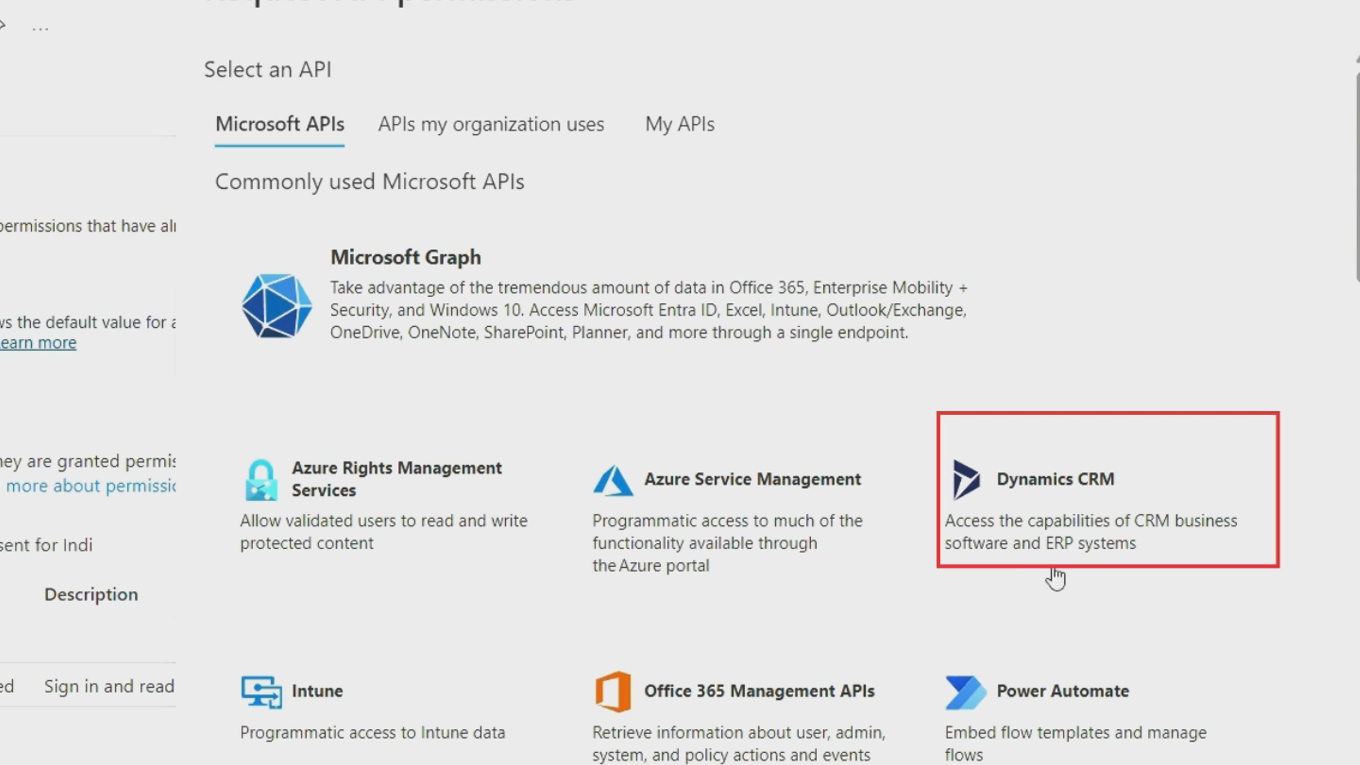Click 'Embed flow templates and manage' text
The height and width of the screenshot is (765, 1360).
point(1076,733)
